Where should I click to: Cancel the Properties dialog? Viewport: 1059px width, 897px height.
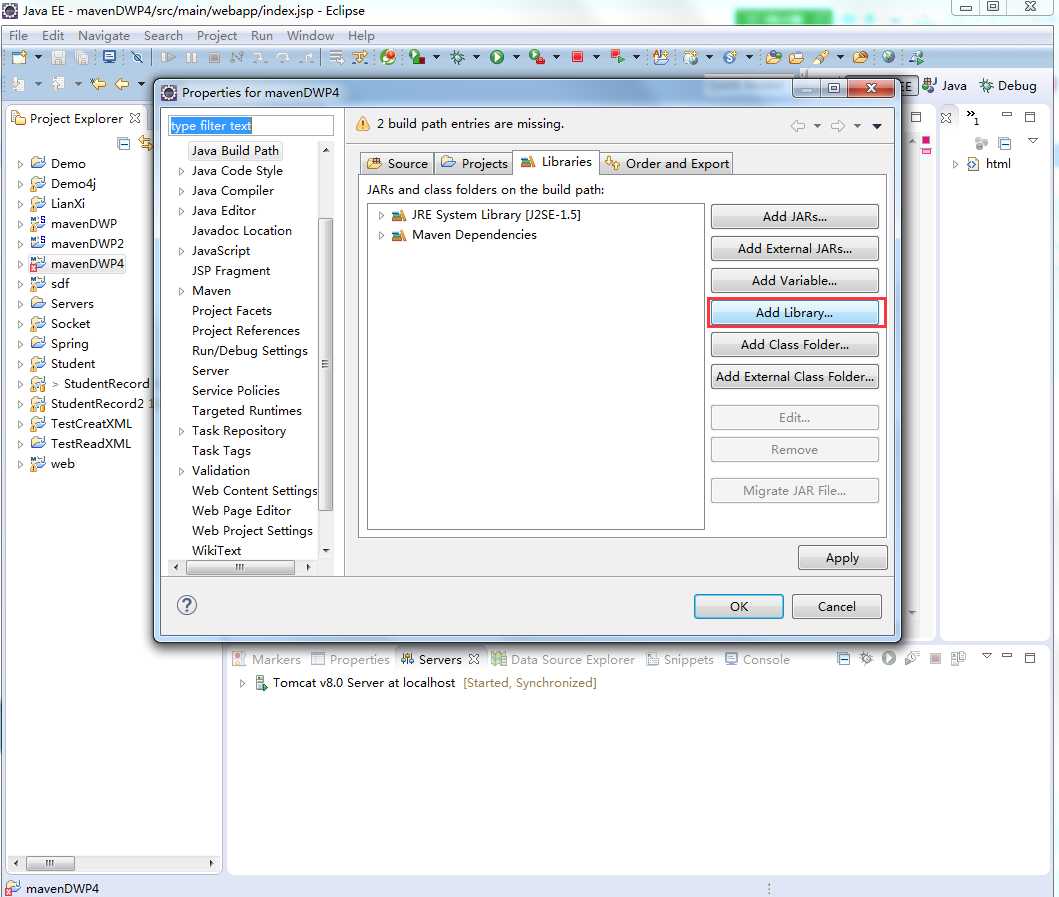click(x=836, y=607)
